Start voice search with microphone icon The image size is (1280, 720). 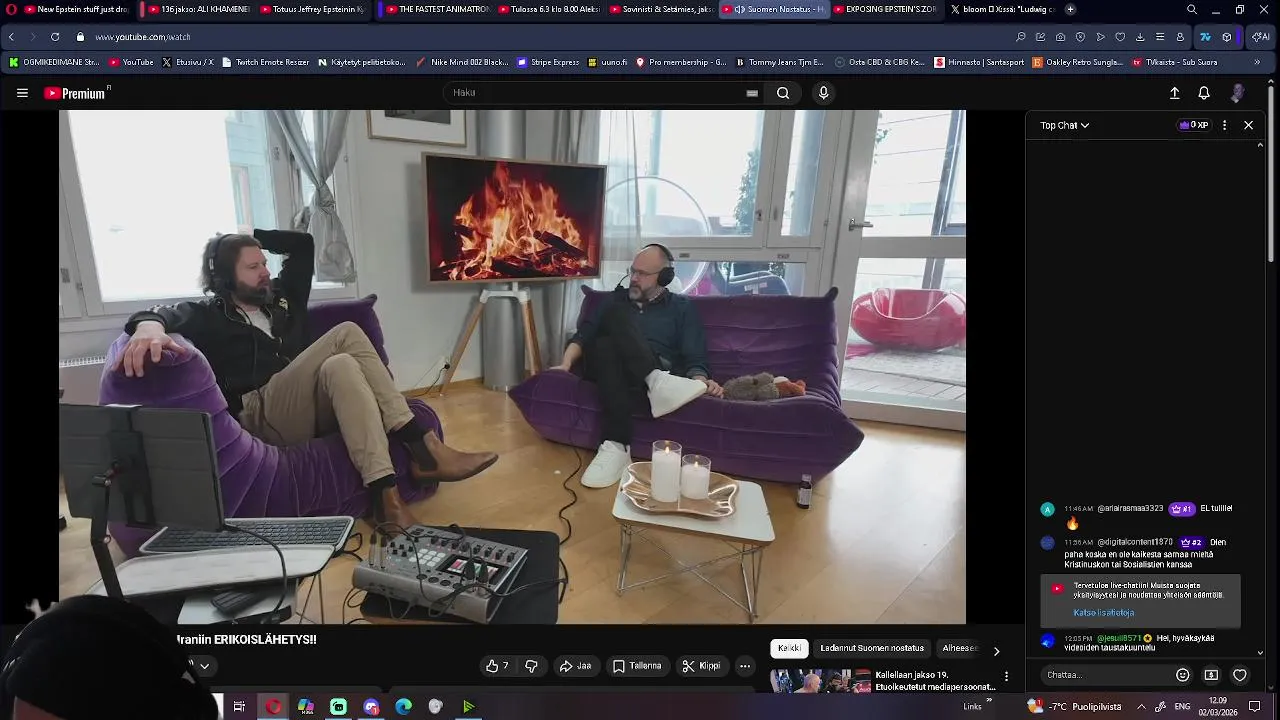823,93
